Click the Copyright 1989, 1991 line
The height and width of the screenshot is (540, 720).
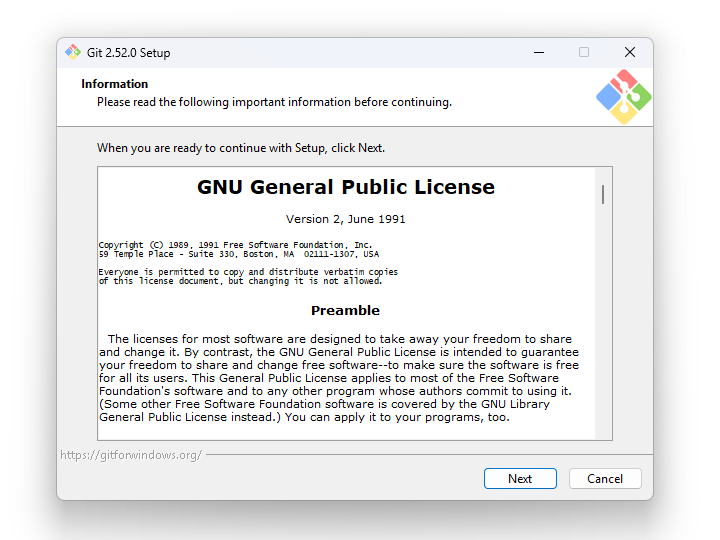[235, 245]
